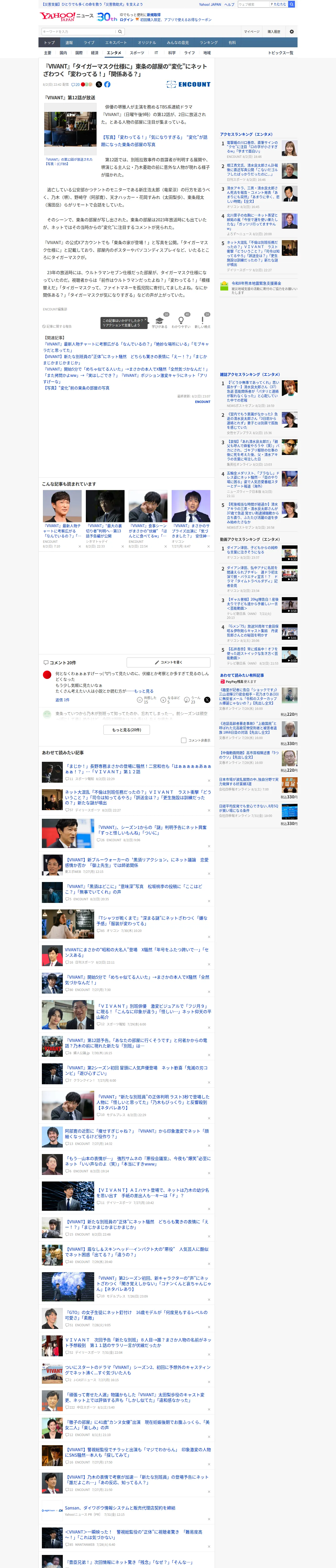Share the article on X
This screenshot has width=336, height=1568.
click(99, 85)
